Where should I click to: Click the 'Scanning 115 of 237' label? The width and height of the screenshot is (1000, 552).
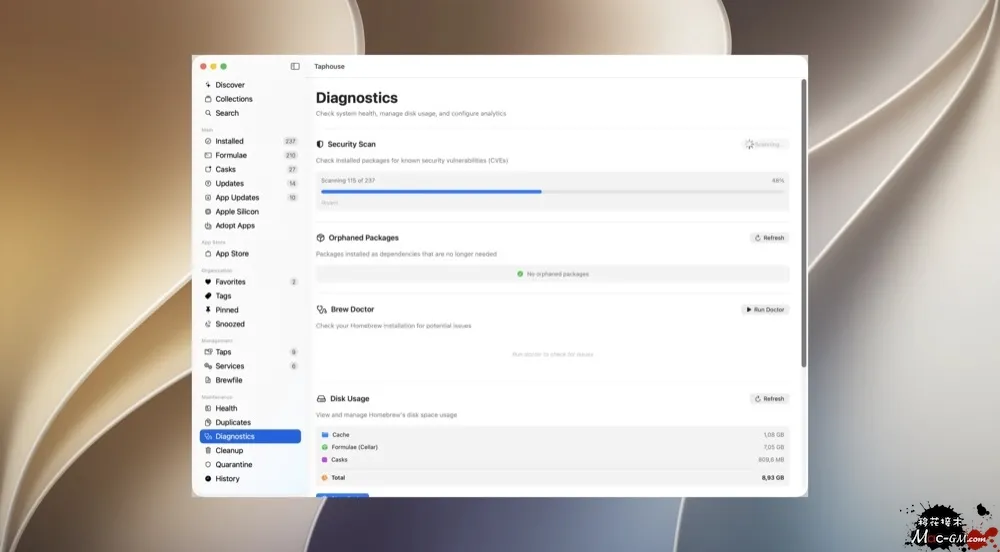pyautogui.click(x=348, y=180)
